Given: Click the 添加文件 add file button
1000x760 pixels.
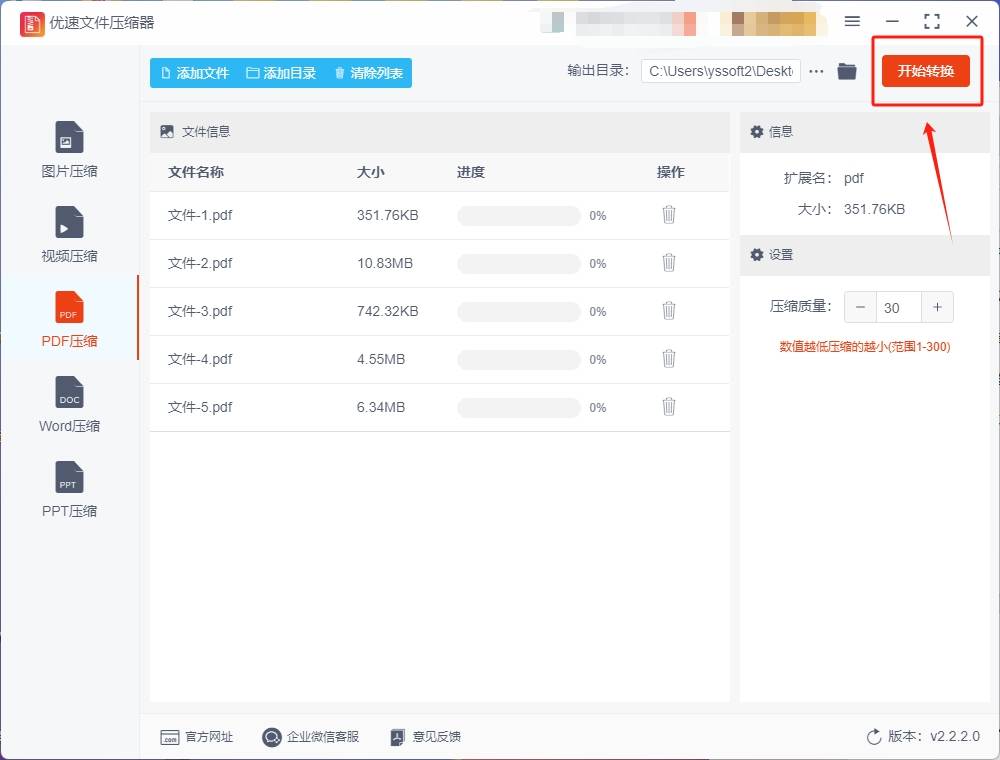Looking at the screenshot, I should (195, 73).
